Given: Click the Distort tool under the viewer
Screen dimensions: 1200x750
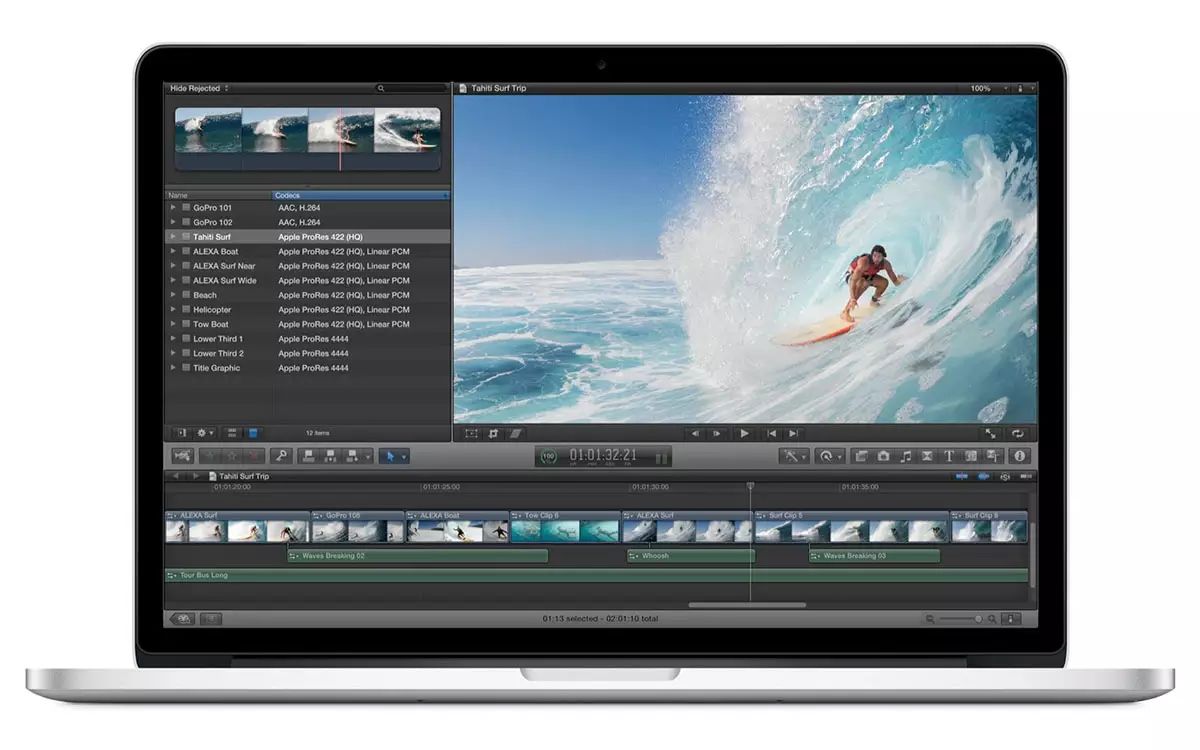Looking at the screenshot, I should 516,433.
